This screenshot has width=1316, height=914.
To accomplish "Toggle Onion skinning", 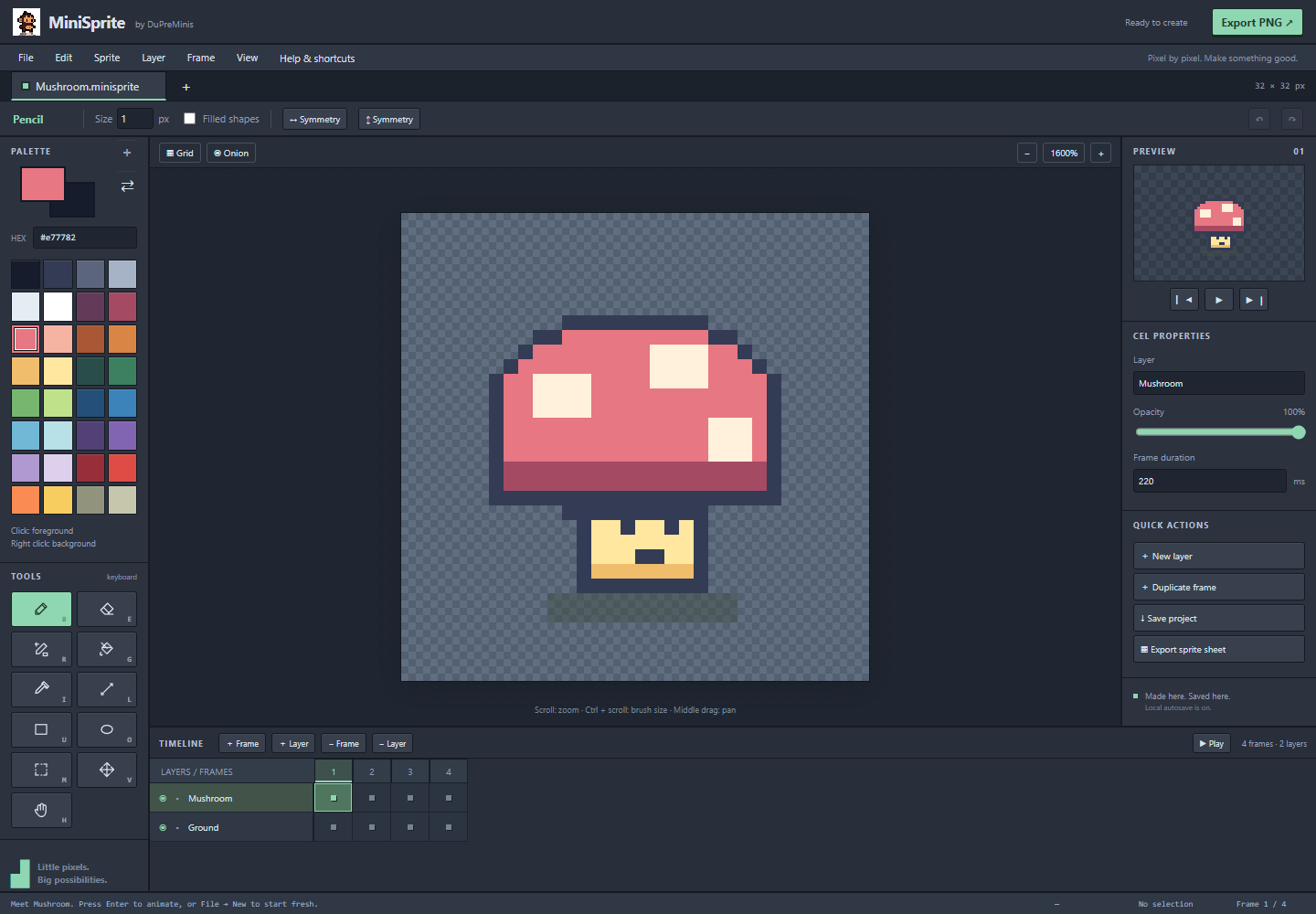I will pos(231,154).
